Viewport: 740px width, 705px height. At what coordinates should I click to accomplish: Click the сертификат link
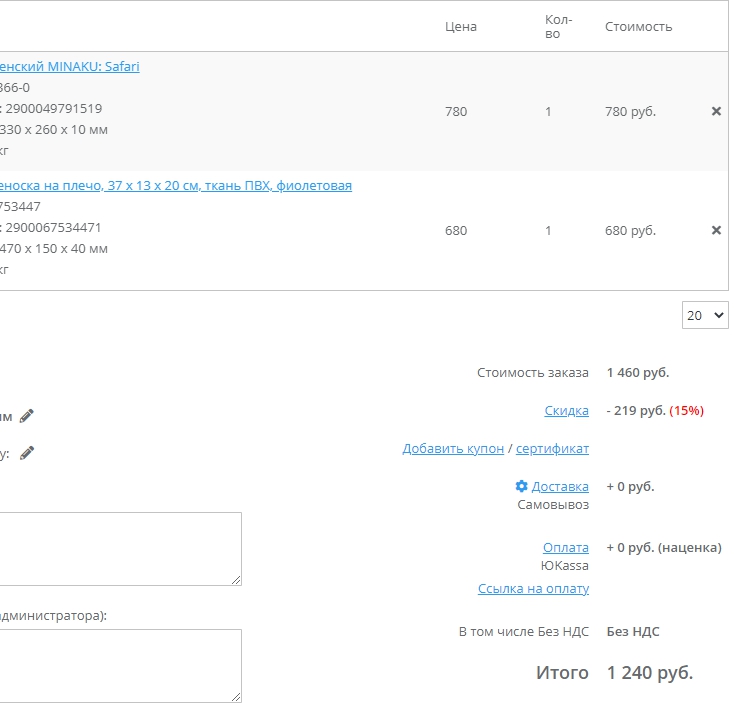click(552, 448)
